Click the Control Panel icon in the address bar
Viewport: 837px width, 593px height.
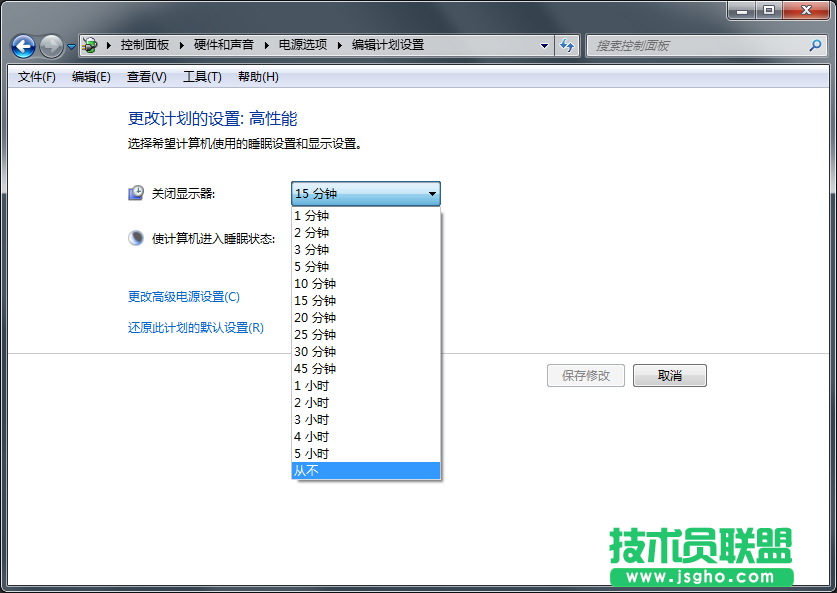click(x=89, y=45)
